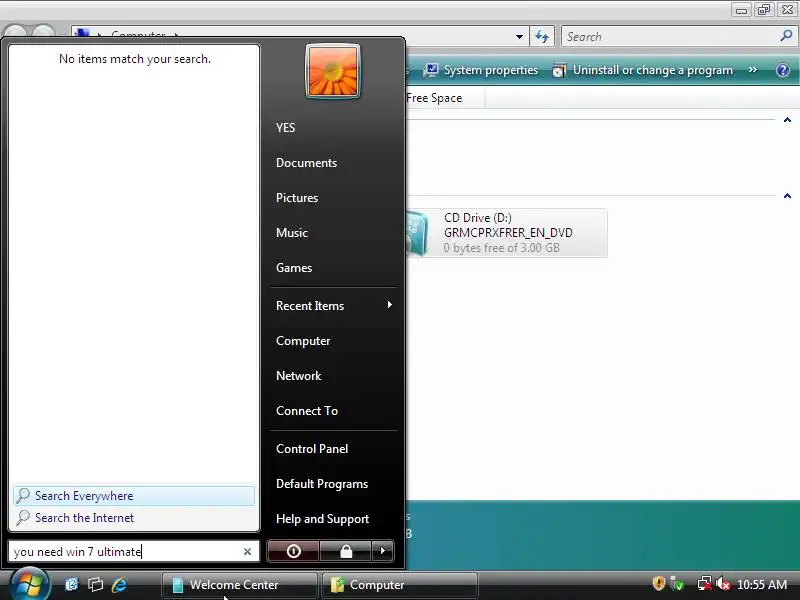This screenshot has height=600, width=800.
Task: Open Internet Explorer from Quick Launch
Action: point(119,585)
